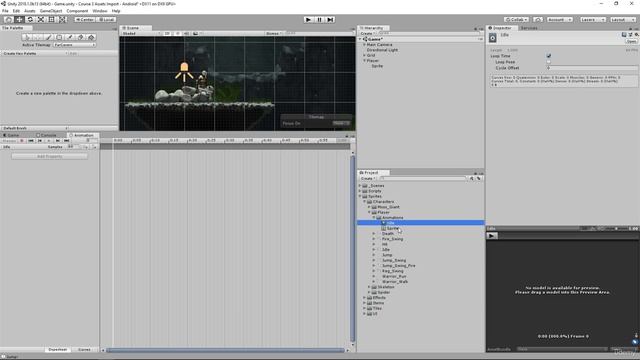This screenshot has width=640, height=360.
Task: Click the Project search by type icon
Action: coord(471,178)
